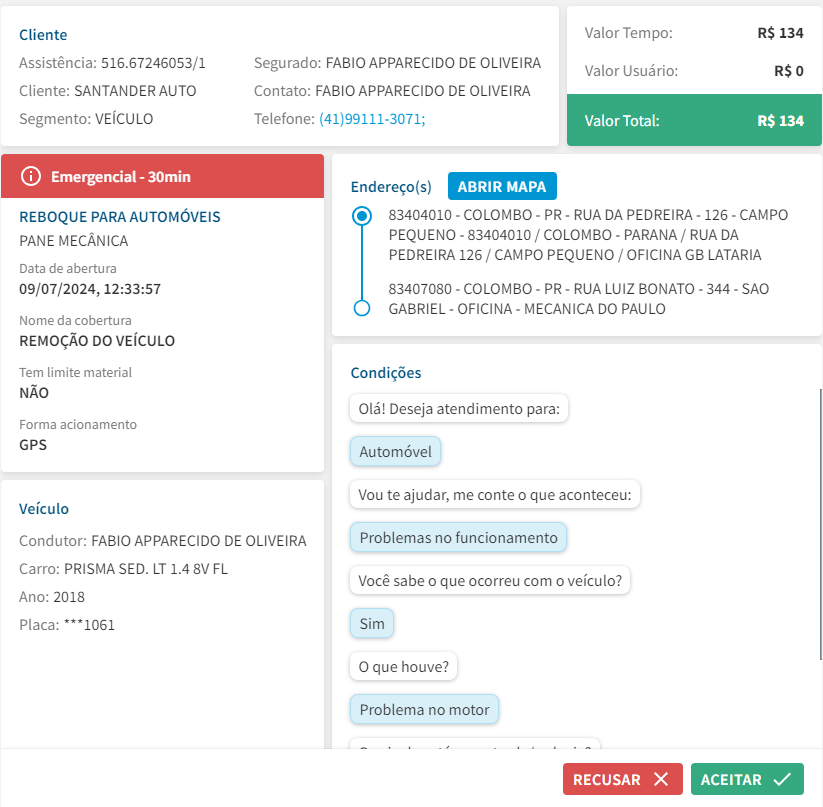This screenshot has height=807, width=823.
Task: Select the filled origin marker on the route
Action: pyautogui.click(x=362, y=215)
